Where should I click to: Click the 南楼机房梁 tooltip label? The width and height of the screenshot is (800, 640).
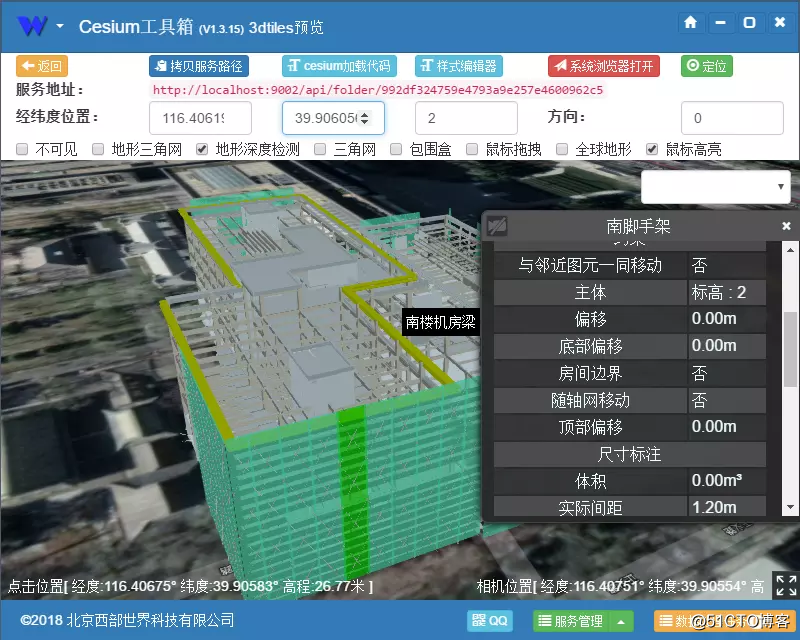point(441,322)
